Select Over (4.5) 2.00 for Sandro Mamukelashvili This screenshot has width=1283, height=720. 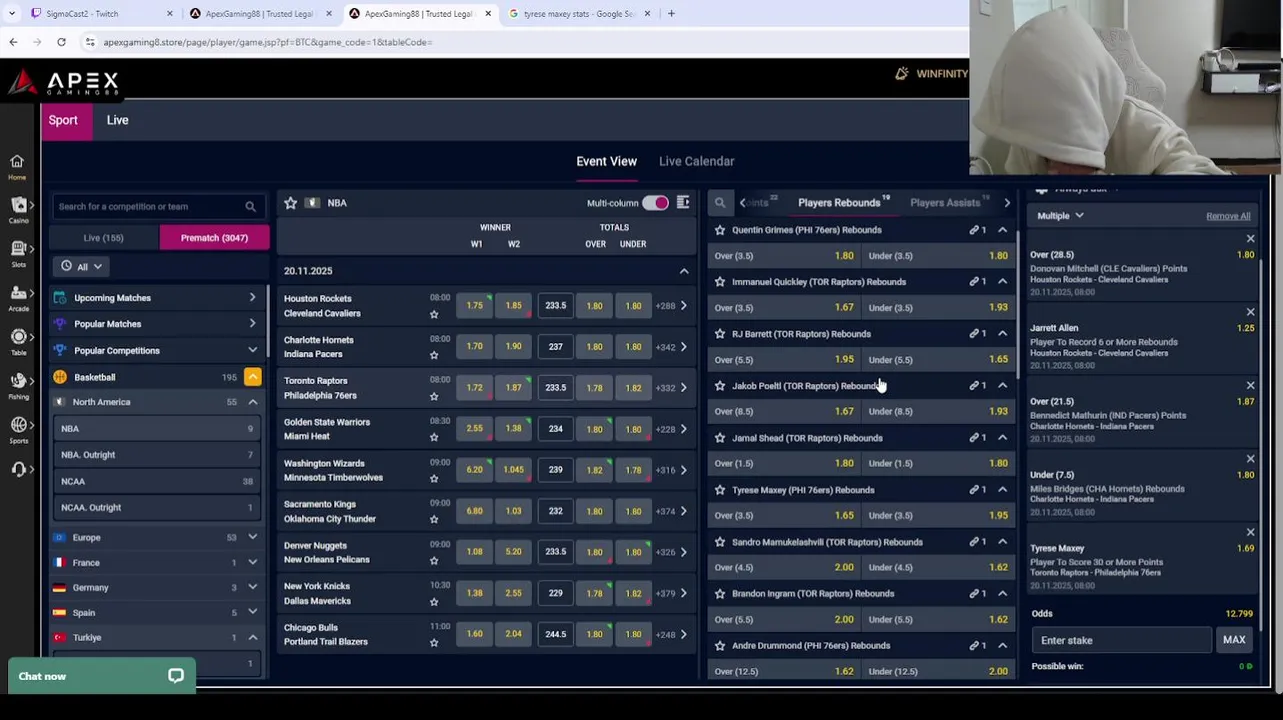pyautogui.click(x=786, y=568)
